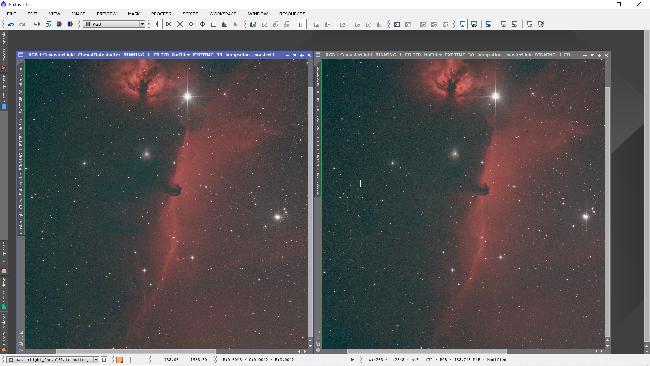Click the grey histogram icon beside the L-corner icon
Screen dimensions: 650x366
[x=224, y=24]
